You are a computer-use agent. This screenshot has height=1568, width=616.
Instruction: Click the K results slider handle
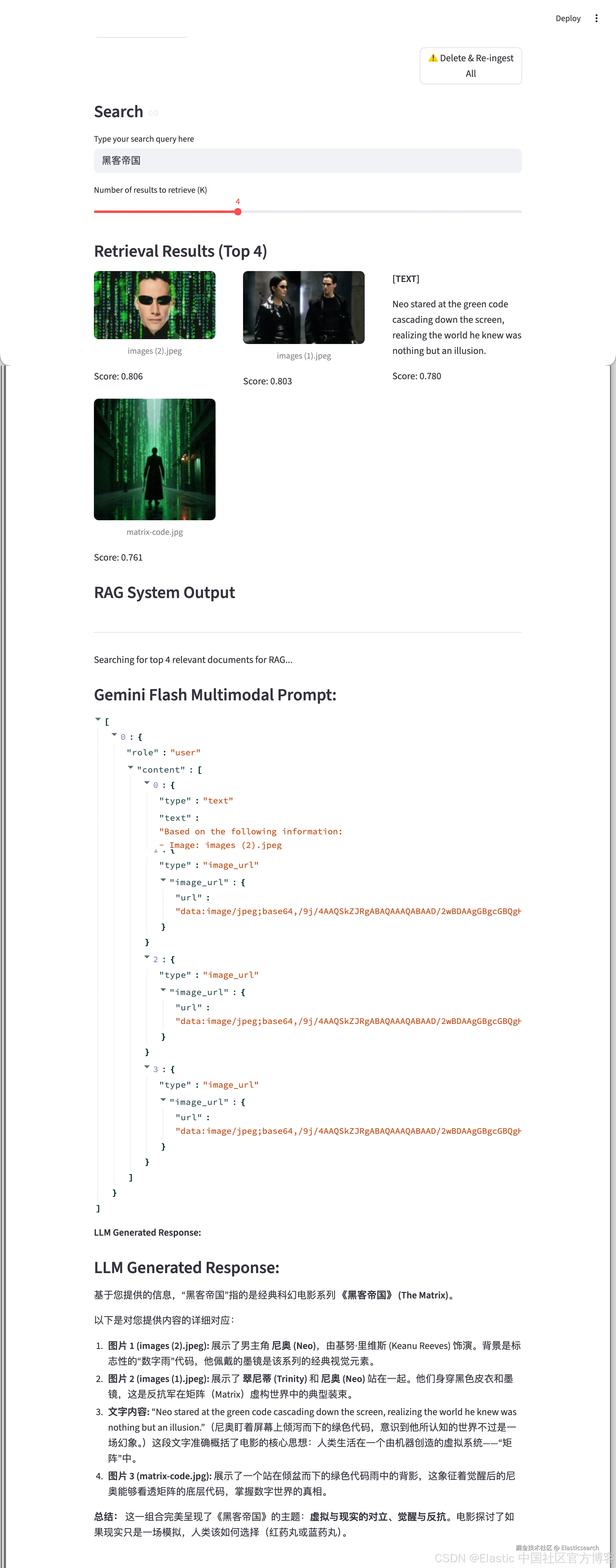(x=238, y=212)
